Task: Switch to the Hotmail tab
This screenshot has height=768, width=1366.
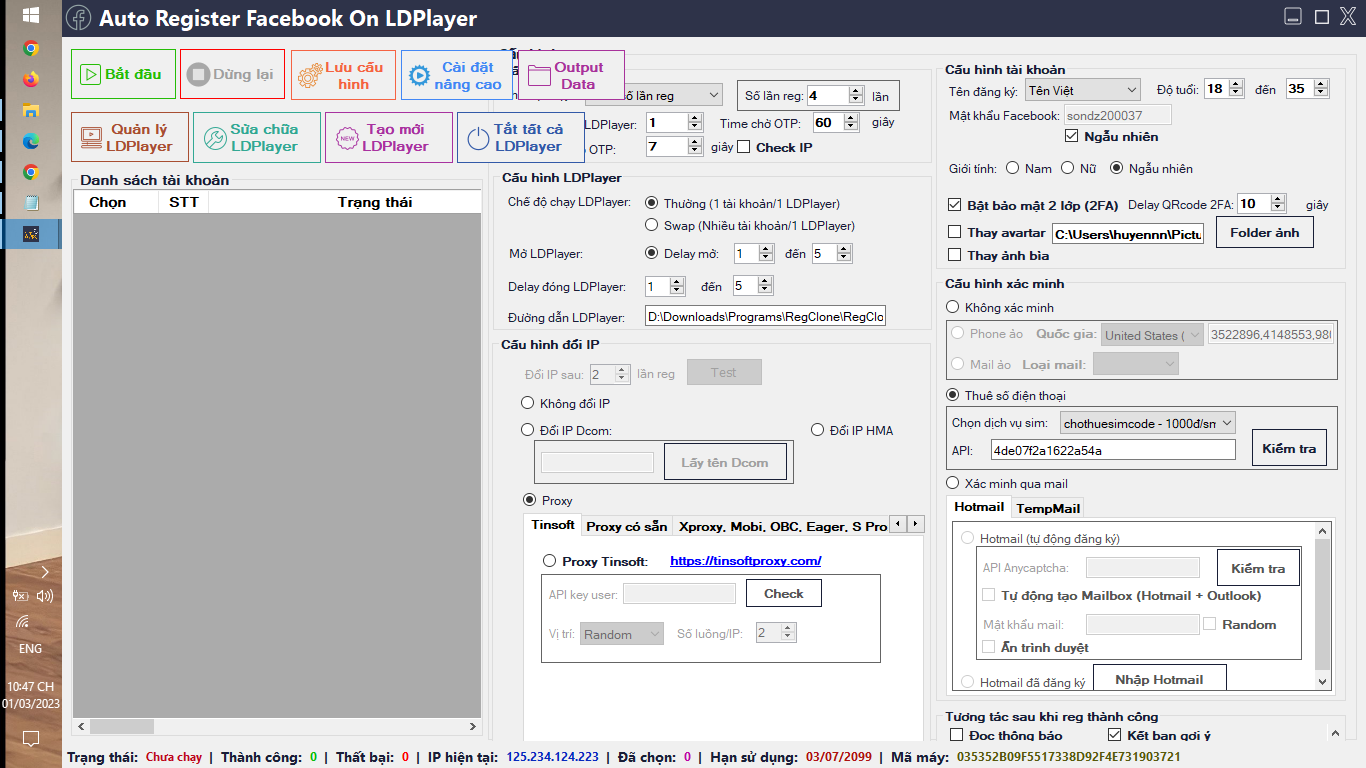Action: coord(978,507)
